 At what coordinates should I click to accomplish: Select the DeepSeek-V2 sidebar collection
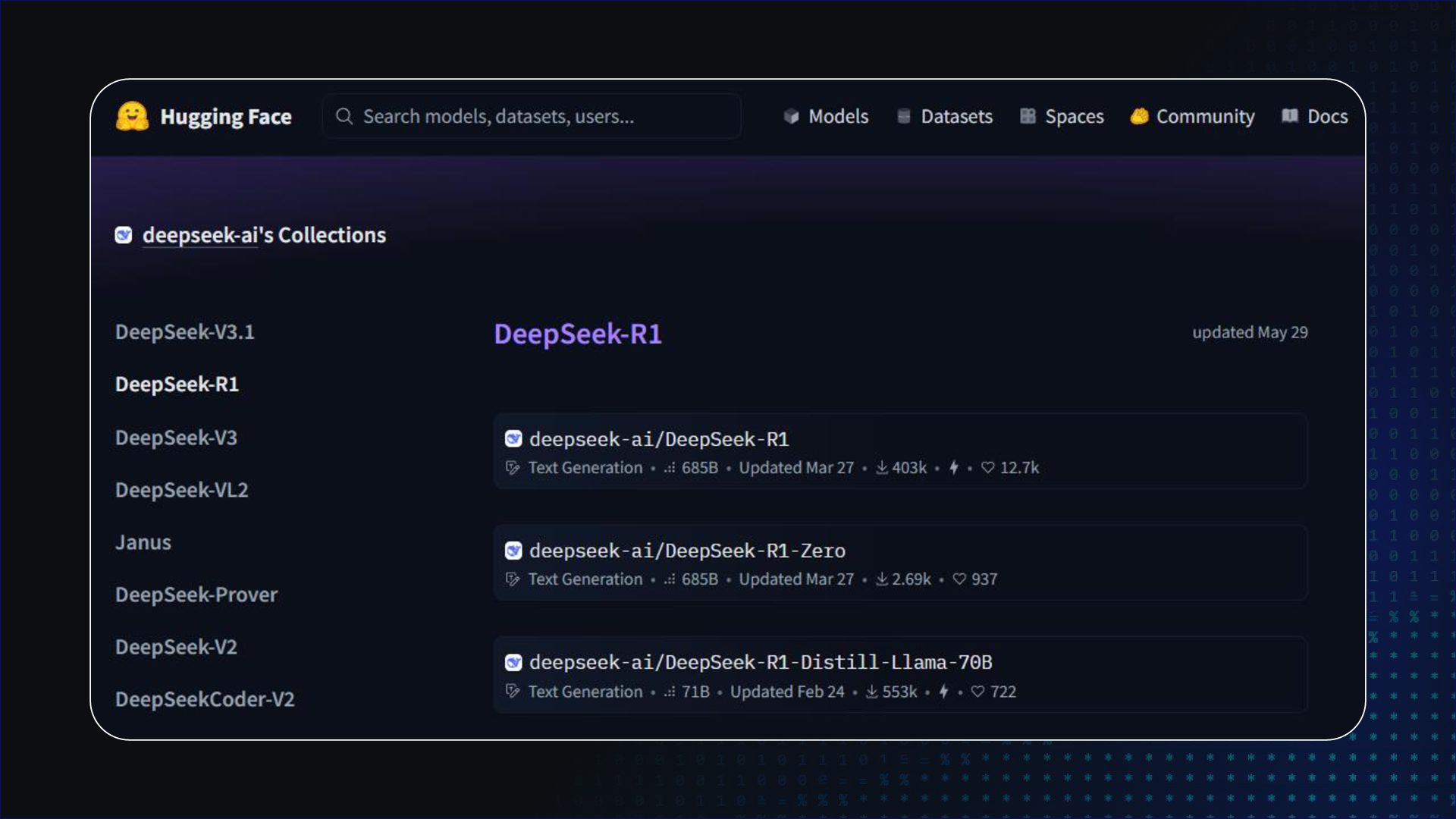click(176, 647)
